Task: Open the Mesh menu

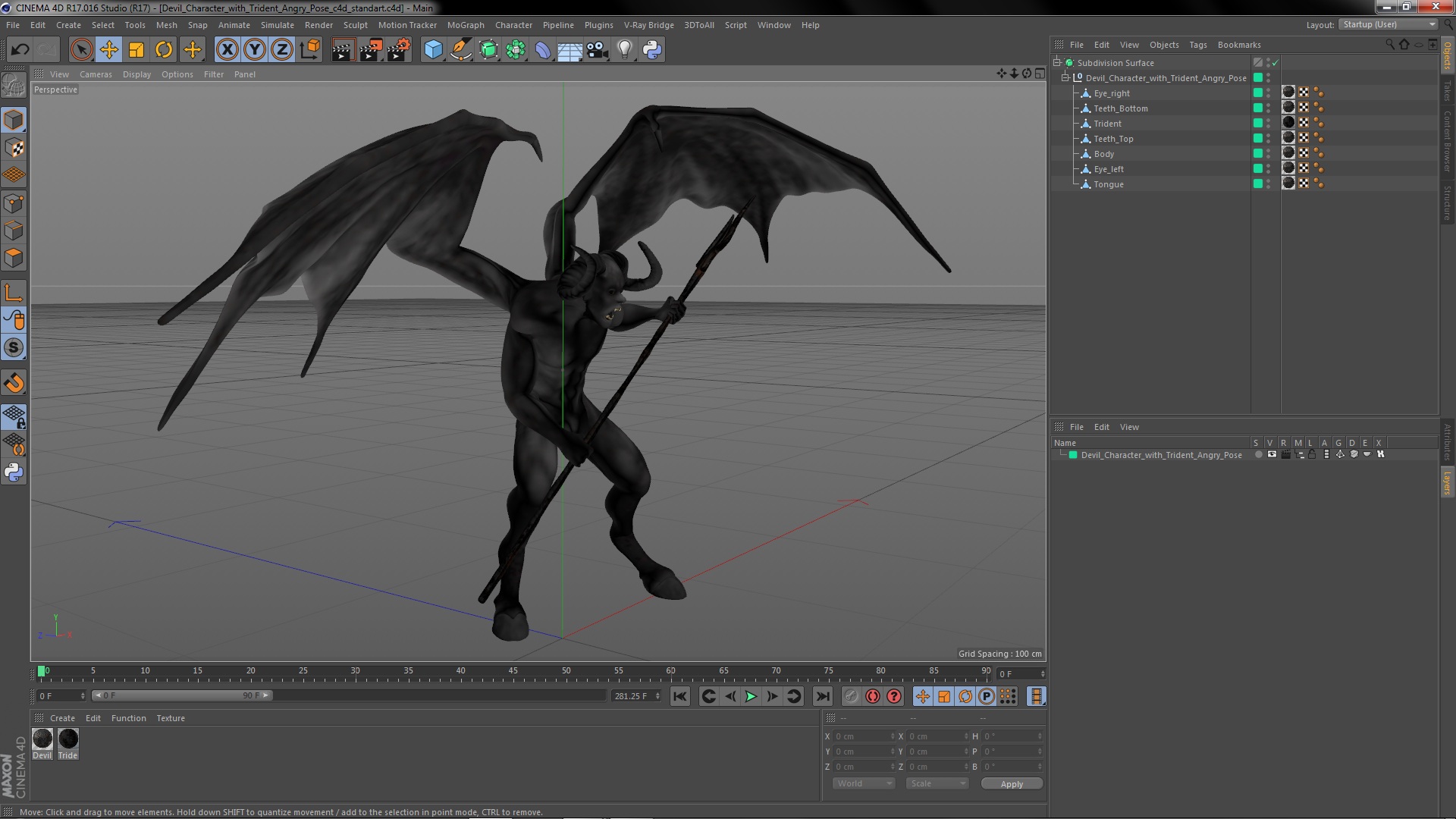Action: tap(166, 25)
